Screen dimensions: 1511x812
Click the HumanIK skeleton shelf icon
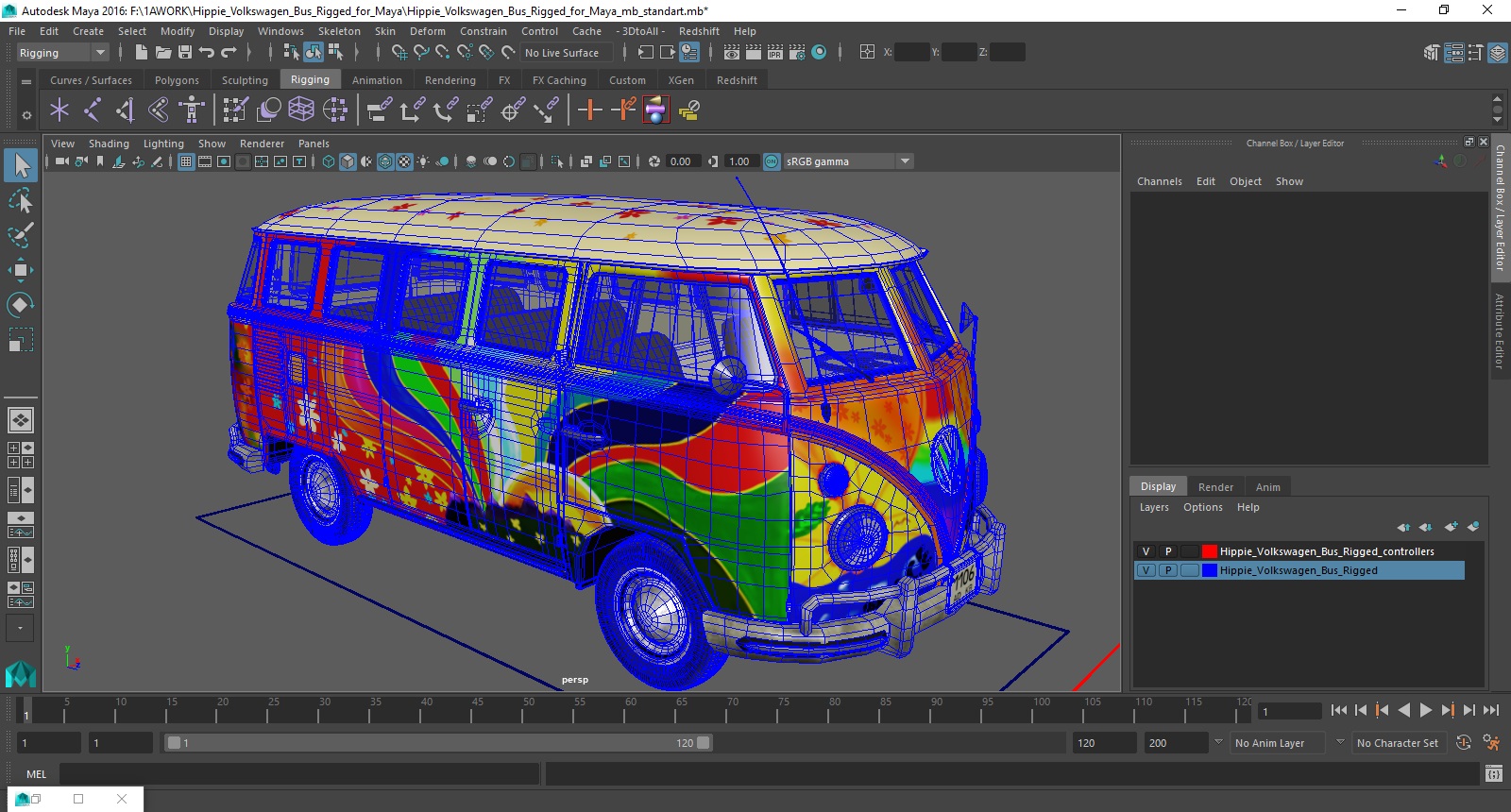click(x=192, y=110)
